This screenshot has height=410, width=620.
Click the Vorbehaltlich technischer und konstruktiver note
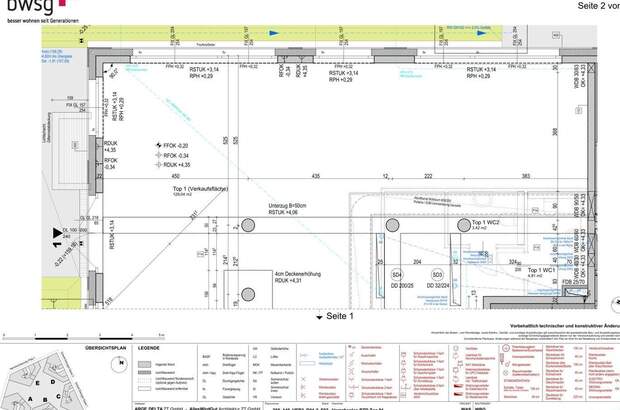point(565,326)
